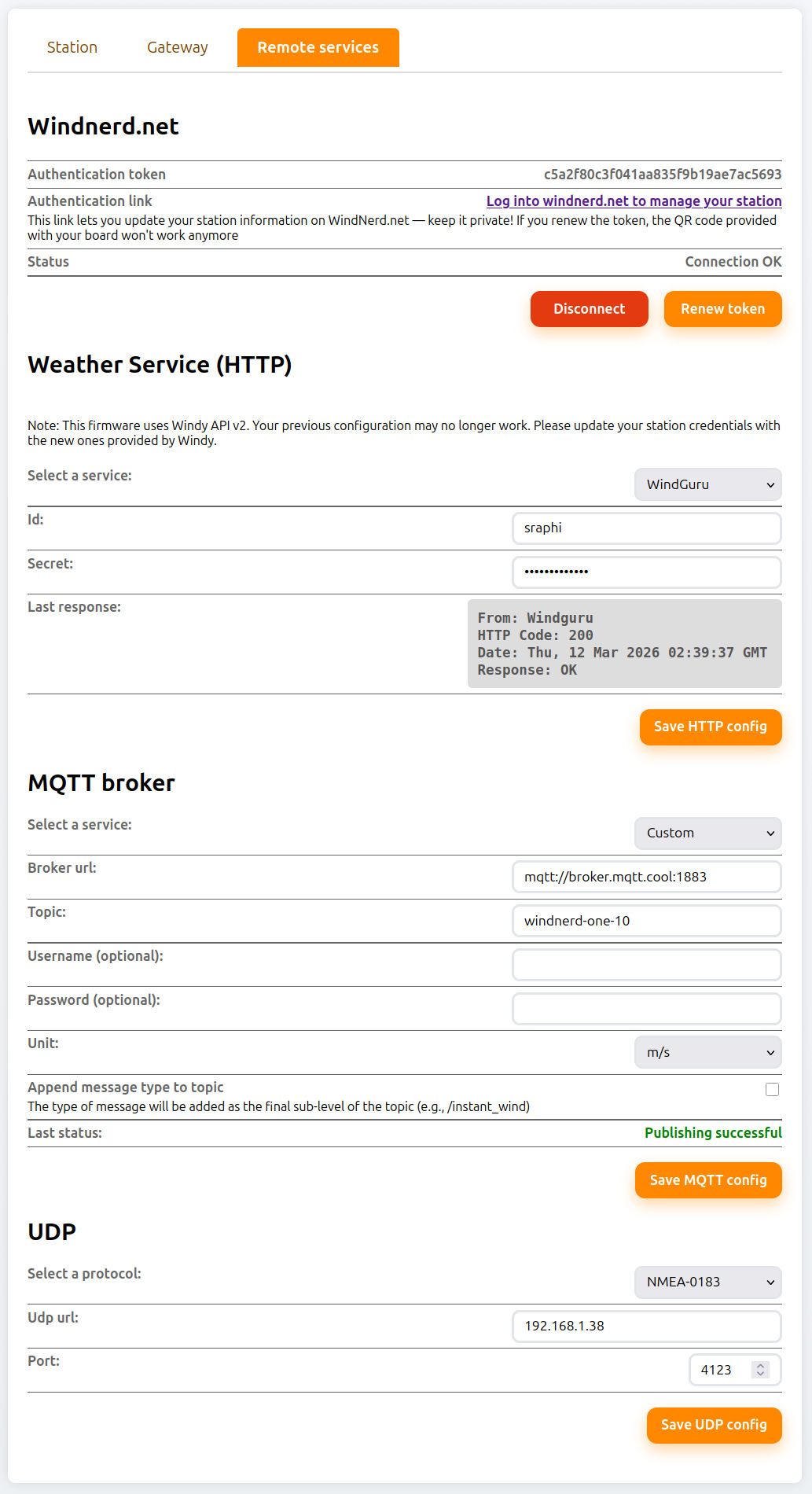812x1494 pixels.
Task: Open the Unit m/s dropdown
Action: [708, 1052]
